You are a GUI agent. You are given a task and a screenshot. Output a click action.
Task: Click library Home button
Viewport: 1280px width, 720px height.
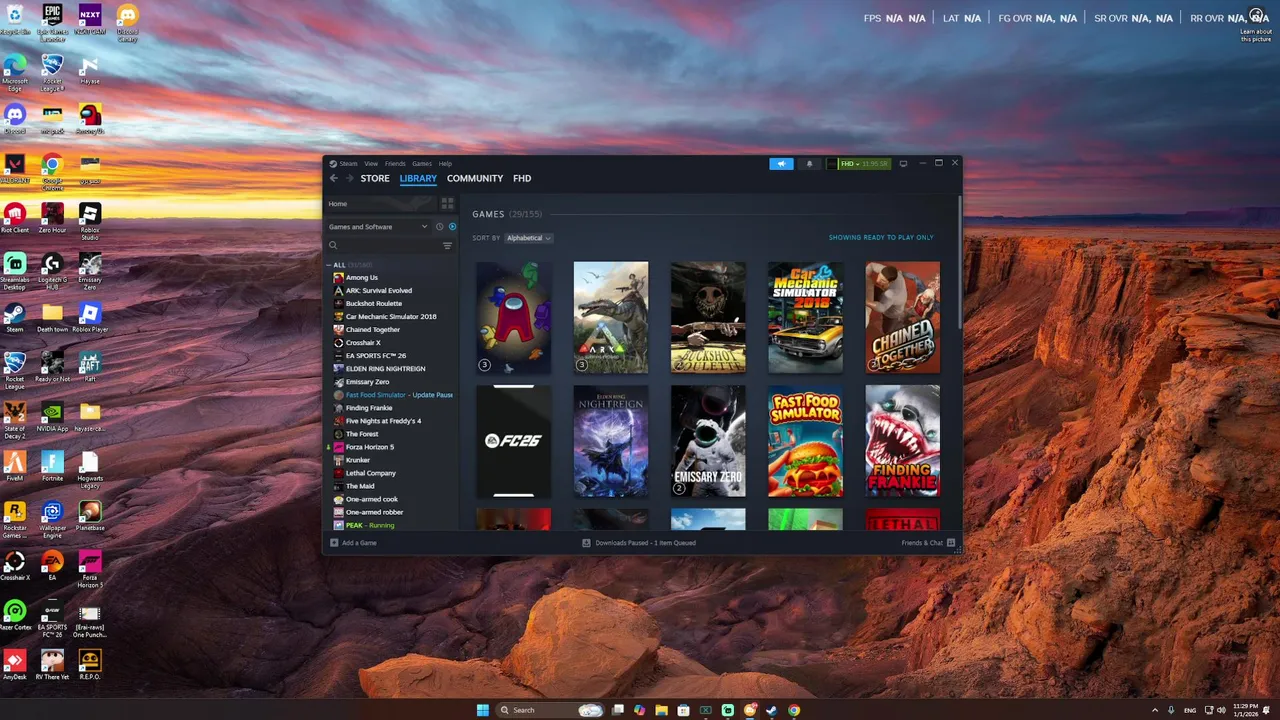point(380,203)
